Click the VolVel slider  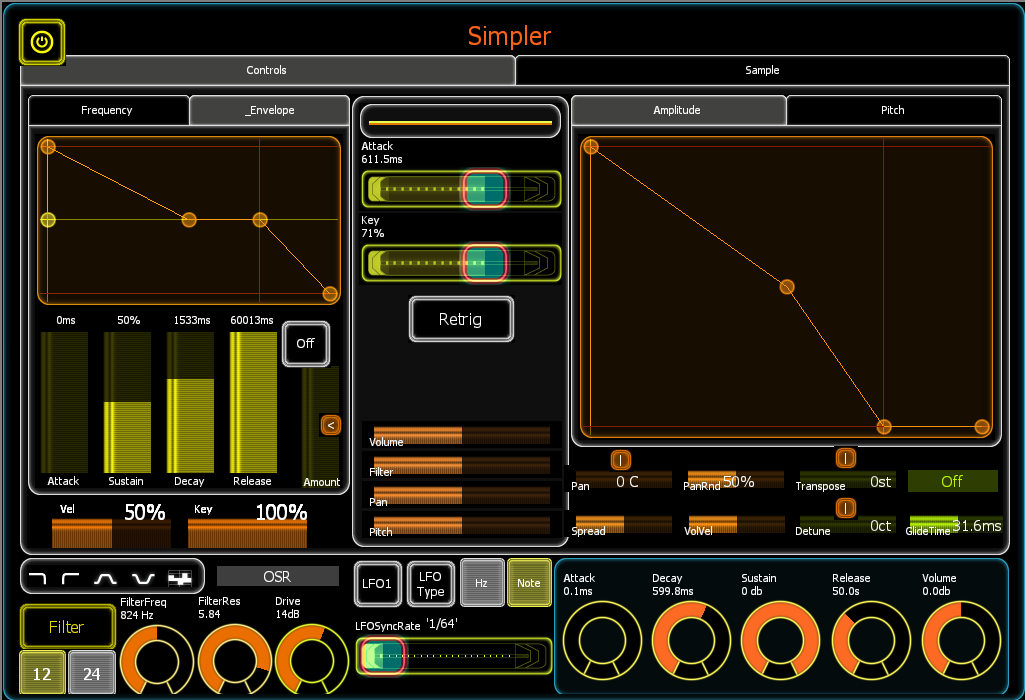click(735, 524)
